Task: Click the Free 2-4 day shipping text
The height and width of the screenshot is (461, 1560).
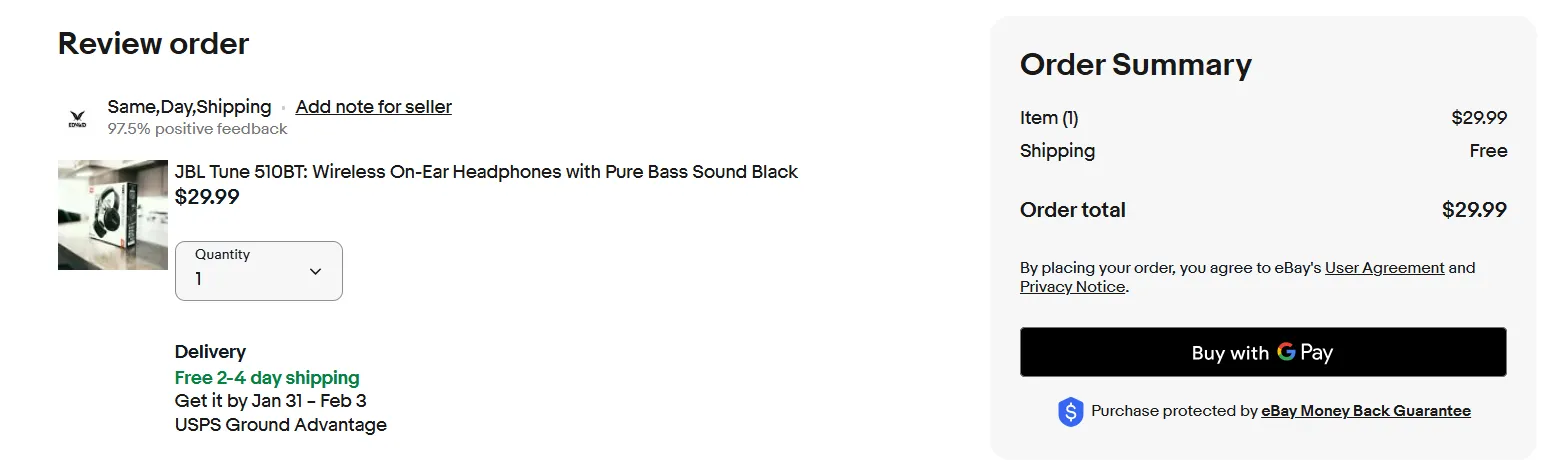Action: click(x=267, y=378)
